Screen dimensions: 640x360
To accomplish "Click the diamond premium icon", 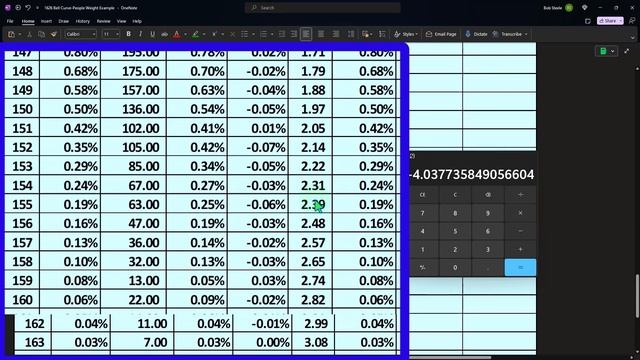I will [585, 8].
